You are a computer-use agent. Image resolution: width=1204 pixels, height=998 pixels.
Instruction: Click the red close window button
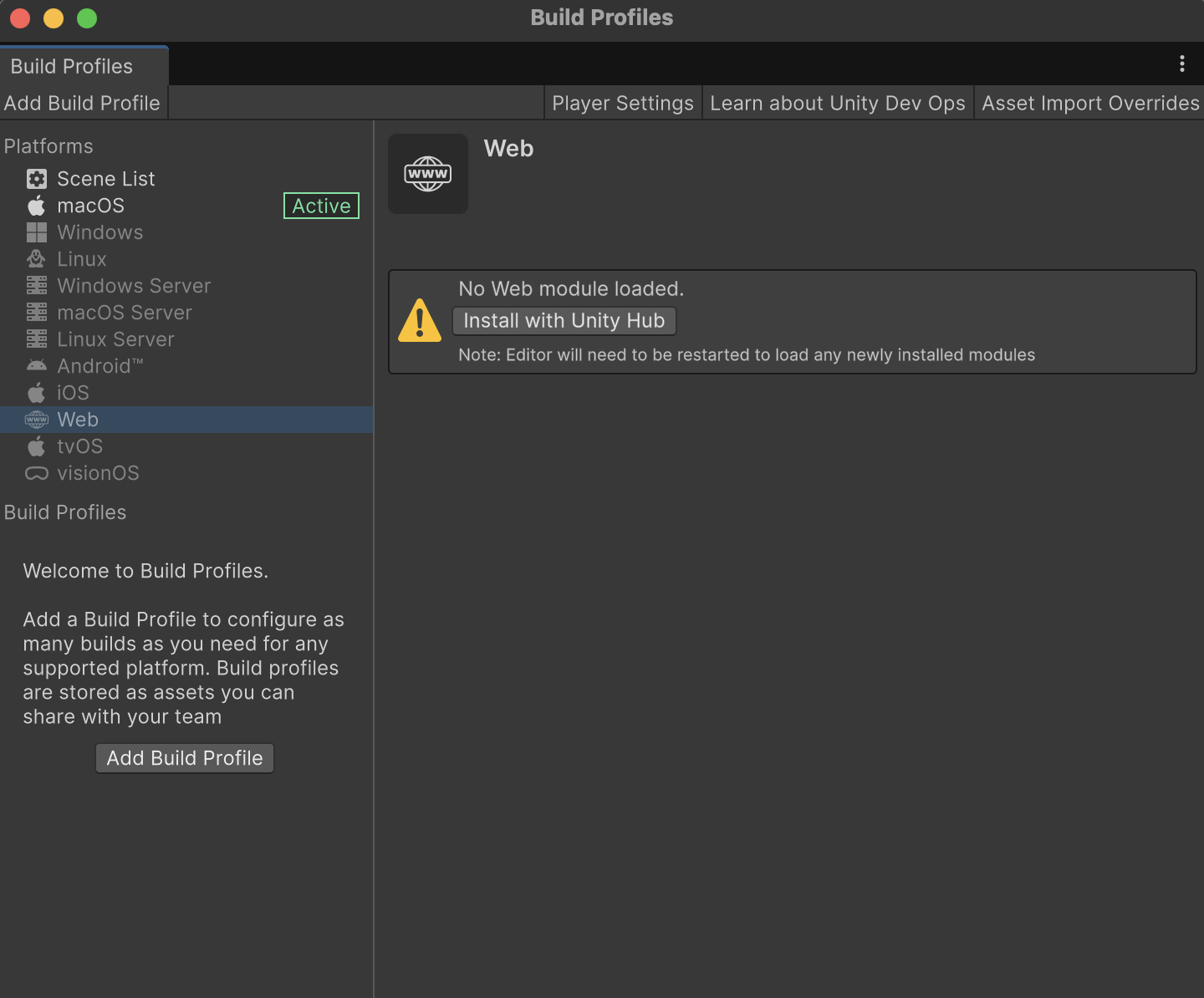20,18
